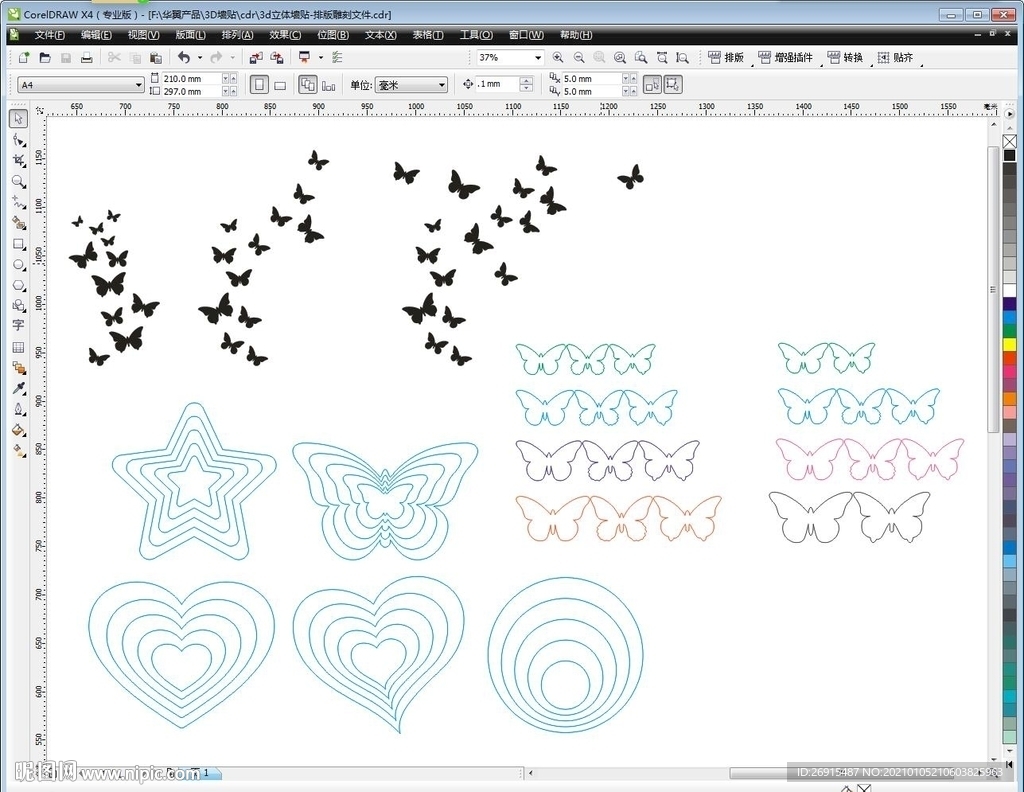Click the Zoom Out magnifier icon
1024x792 pixels.
(x=579, y=57)
